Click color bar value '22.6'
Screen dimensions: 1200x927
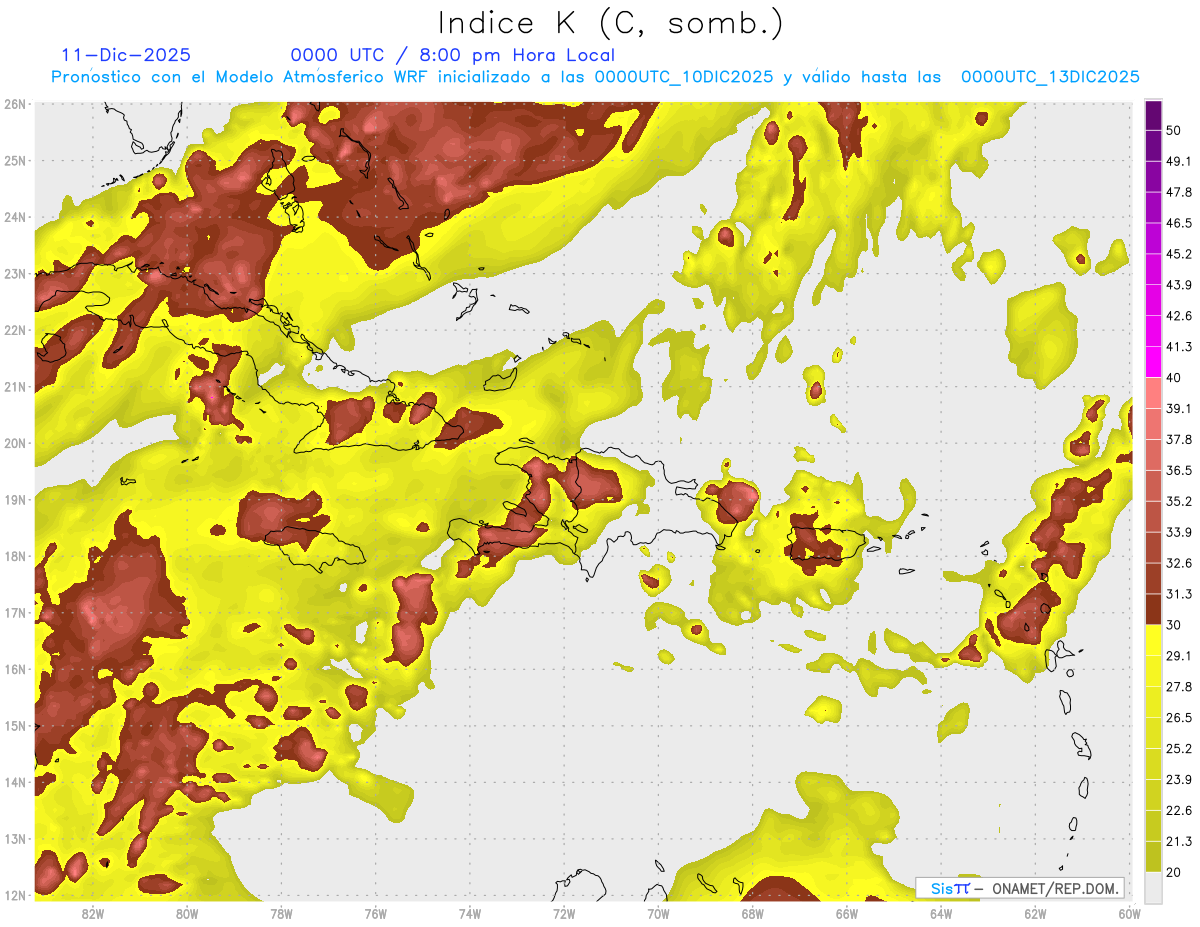click(x=1178, y=811)
